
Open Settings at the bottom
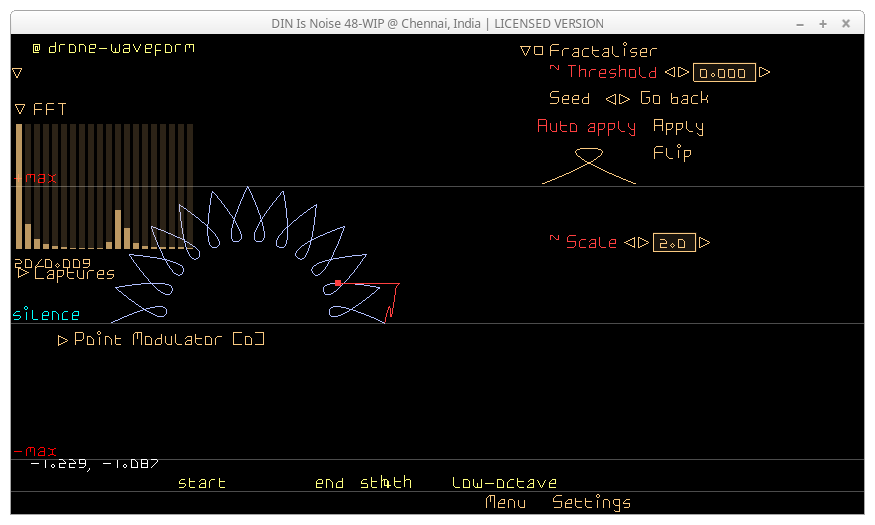(591, 502)
